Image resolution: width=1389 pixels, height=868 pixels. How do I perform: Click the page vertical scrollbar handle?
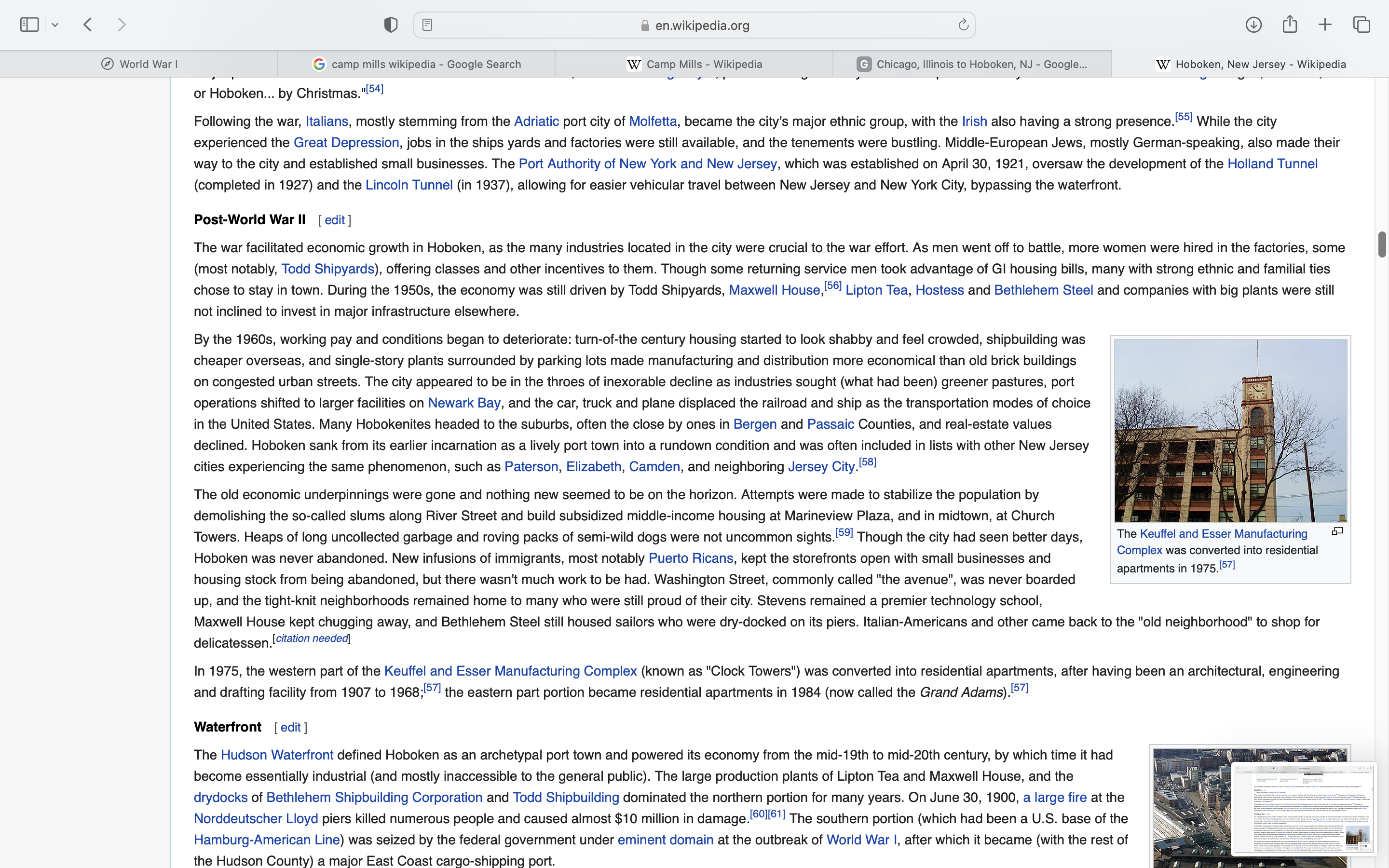pyautogui.click(x=1382, y=244)
